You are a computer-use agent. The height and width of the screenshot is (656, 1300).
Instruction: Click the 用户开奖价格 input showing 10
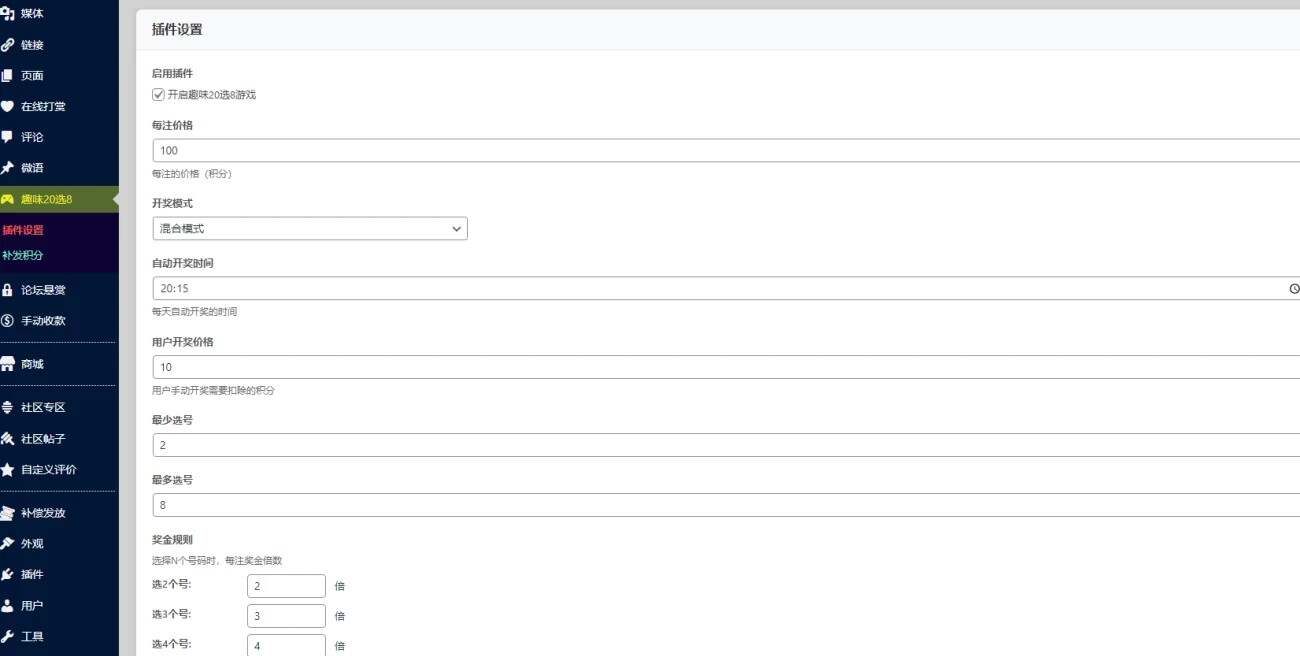pos(727,367)
